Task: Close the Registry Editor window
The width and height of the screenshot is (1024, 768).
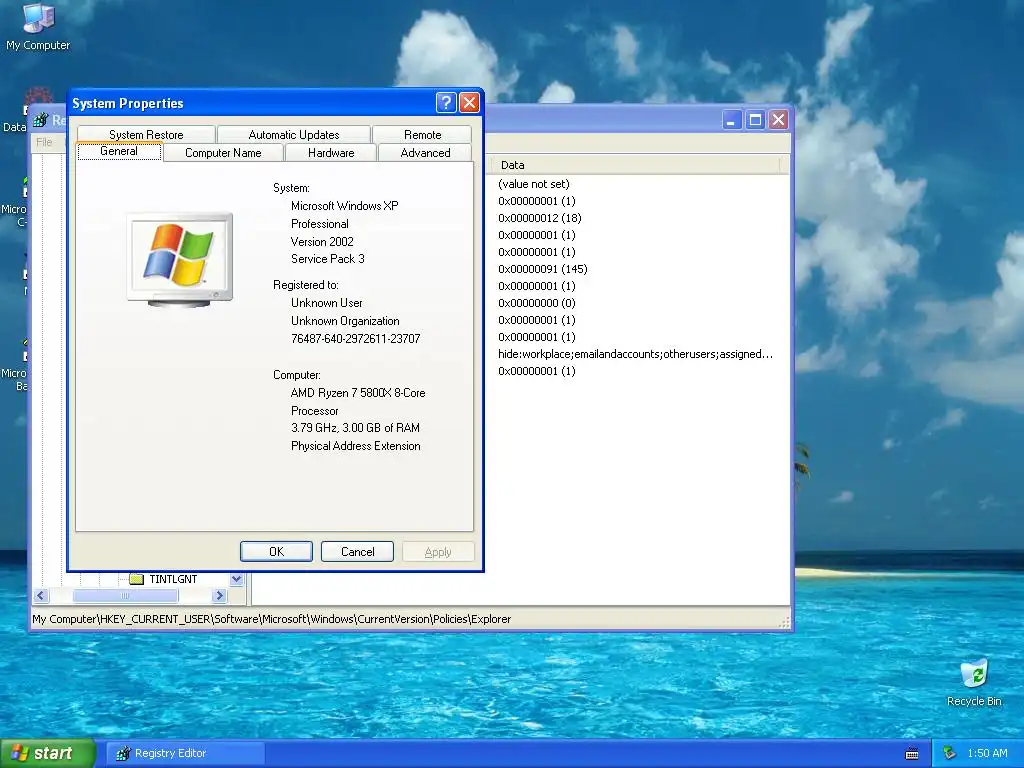Action: point(778,120)
